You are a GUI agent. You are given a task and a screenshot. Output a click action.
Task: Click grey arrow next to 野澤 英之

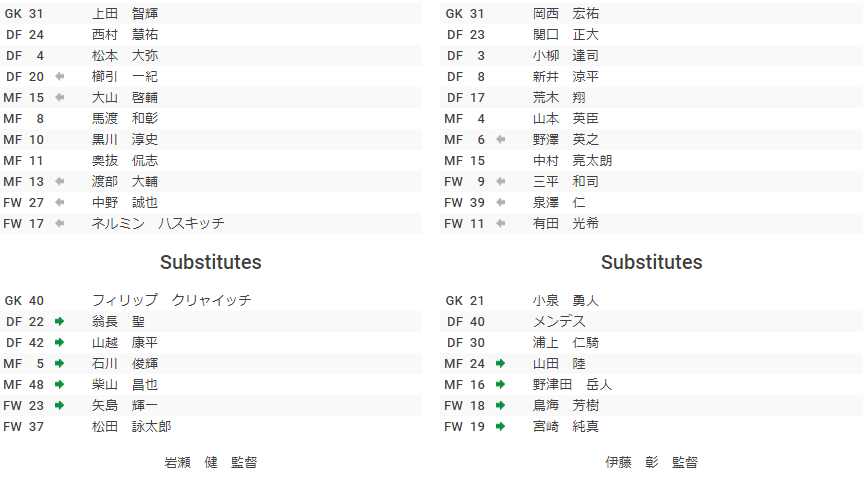501,140
